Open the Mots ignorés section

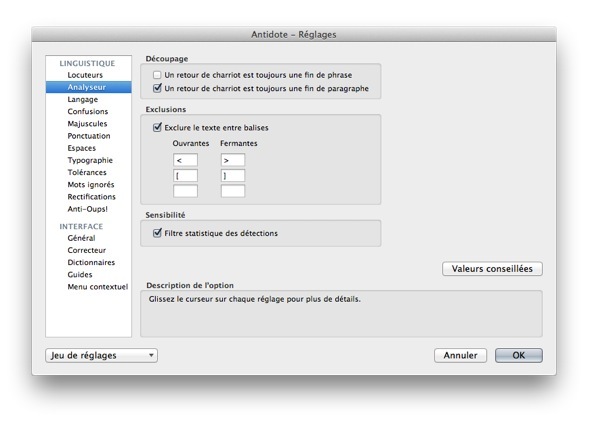pos(91,184)
